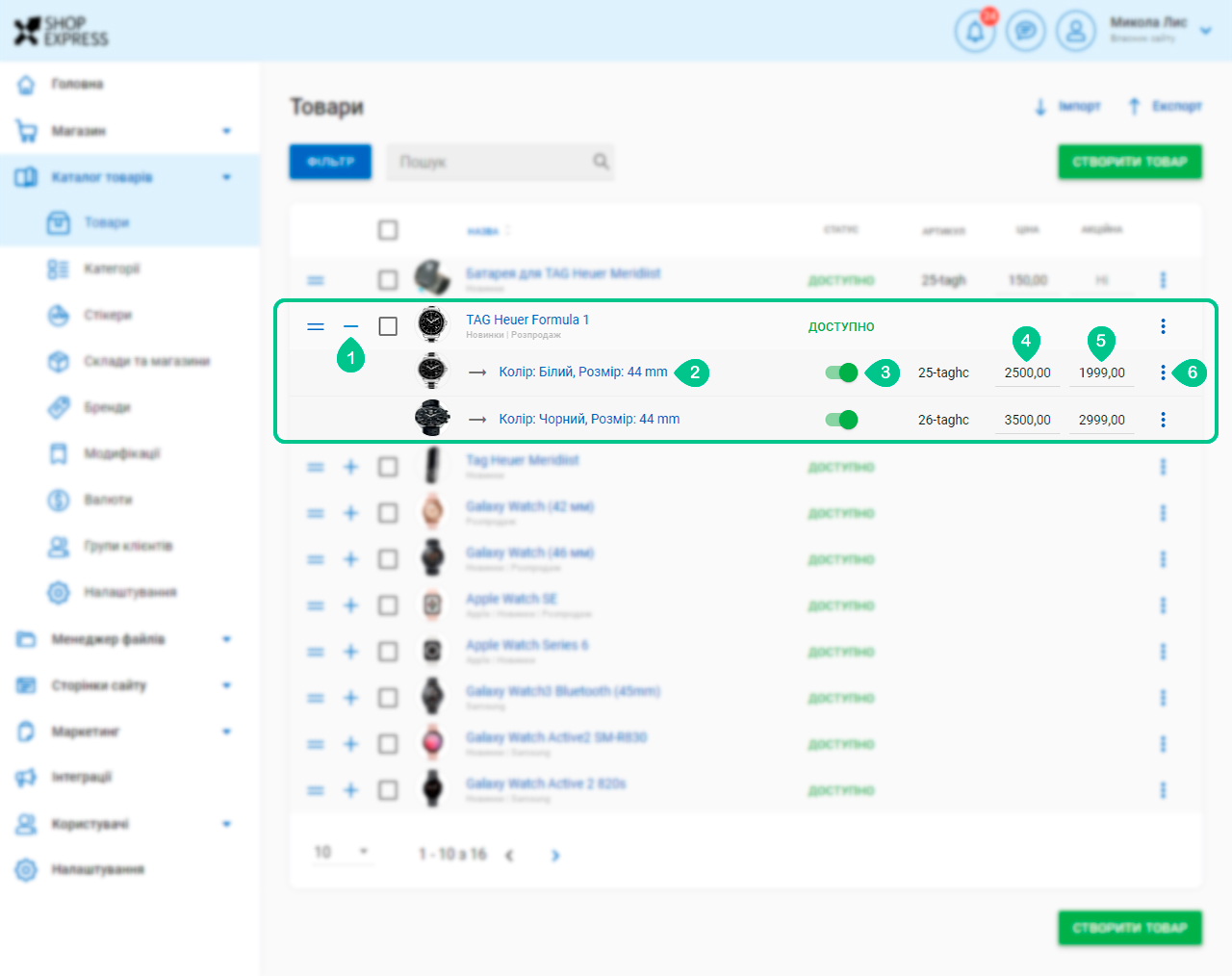
Task: Click the catalog Налаштування gear icon
Action: (59, 592)
